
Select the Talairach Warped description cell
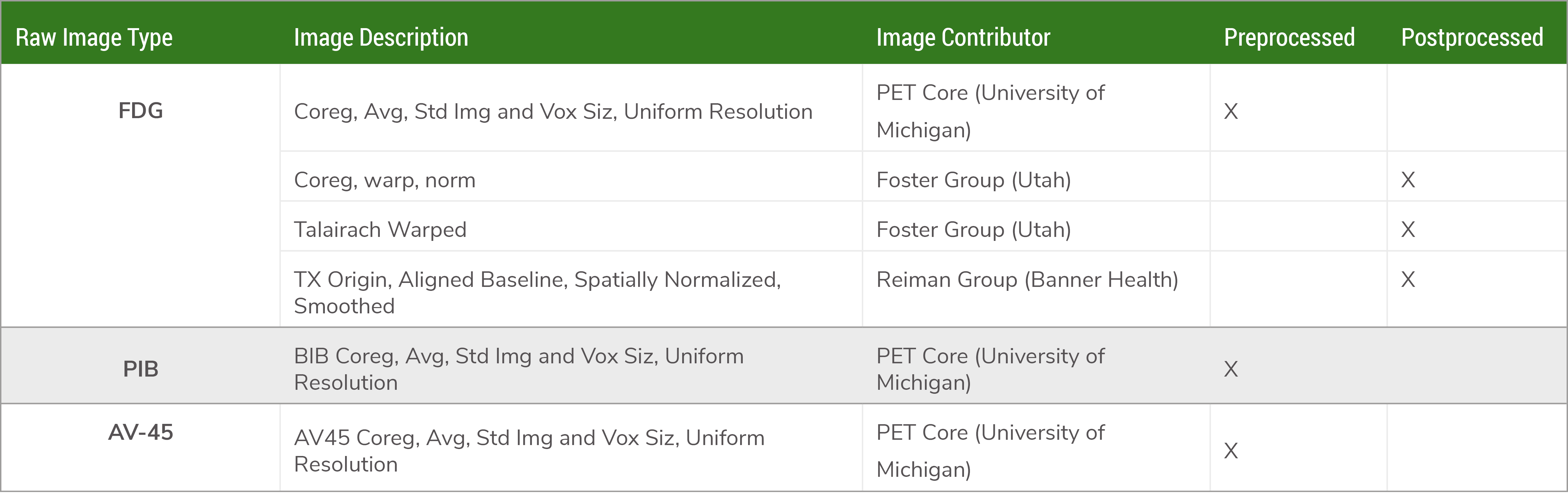pyautogui.click(x=380, y=230)
